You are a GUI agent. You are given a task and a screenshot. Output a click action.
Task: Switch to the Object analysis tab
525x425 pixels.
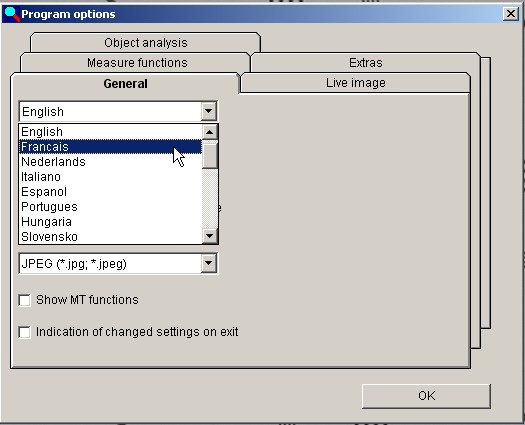145,43
